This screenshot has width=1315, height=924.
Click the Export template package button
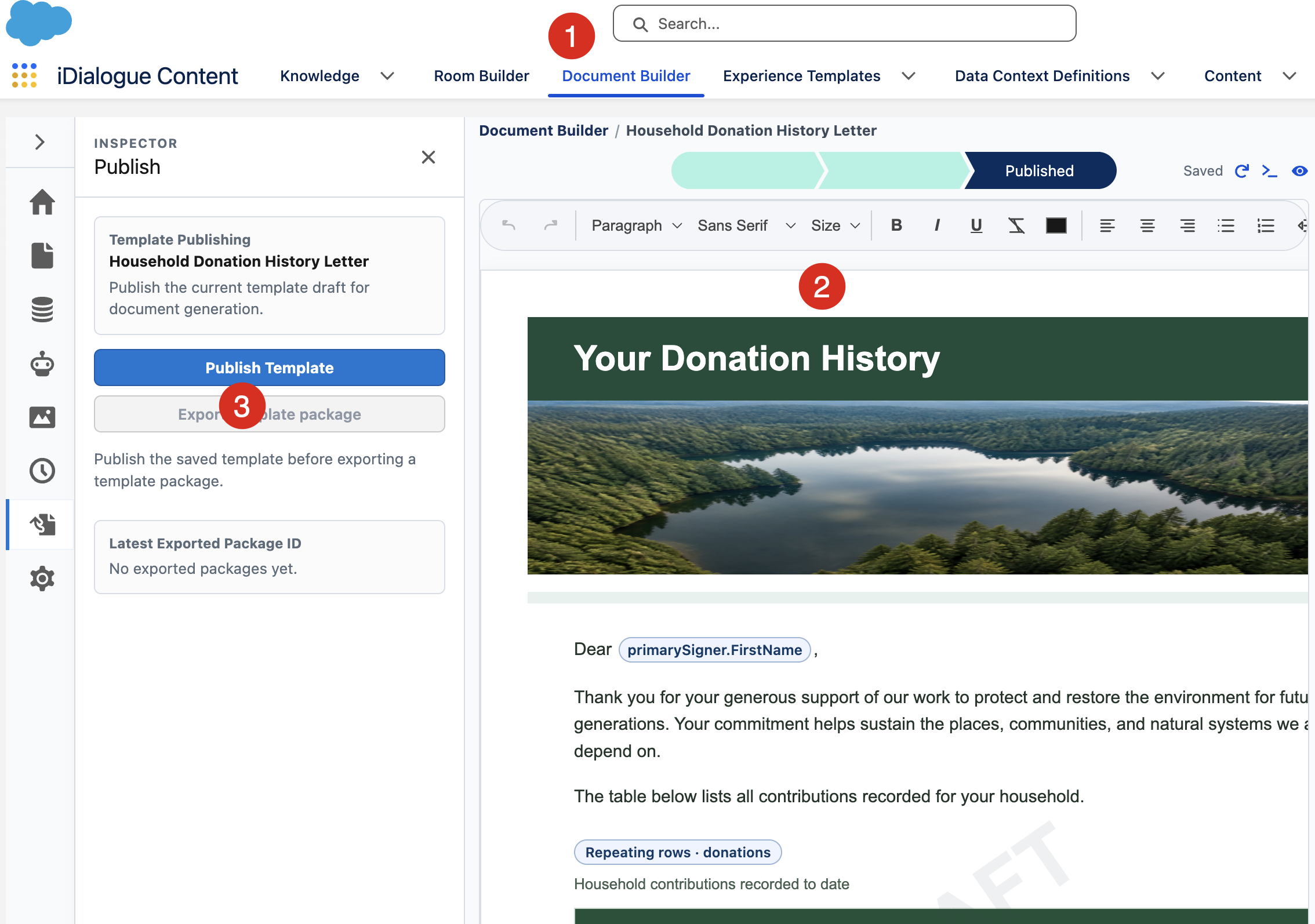pos(270,414)
